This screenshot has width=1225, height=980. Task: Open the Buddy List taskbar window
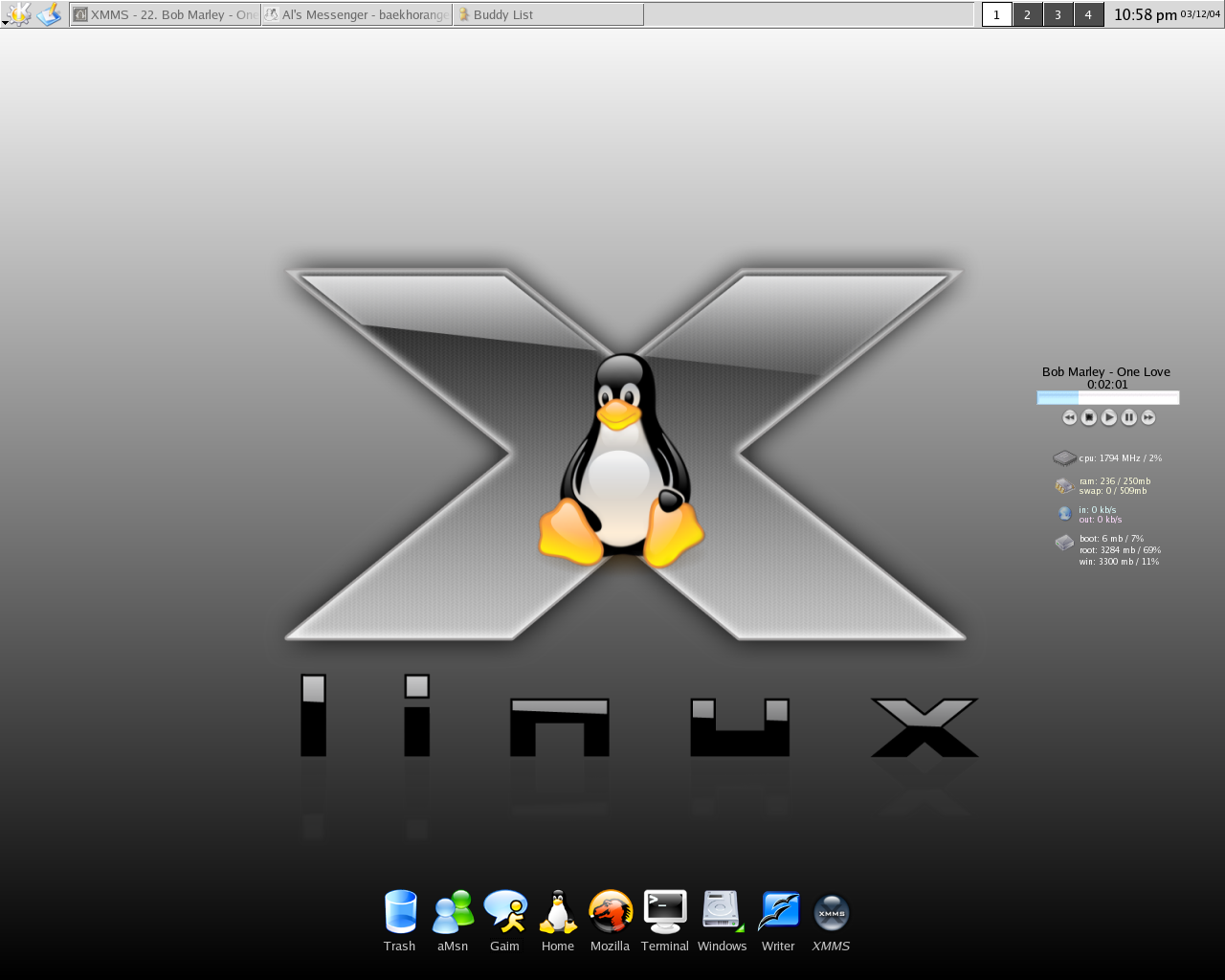click(548, 14)
